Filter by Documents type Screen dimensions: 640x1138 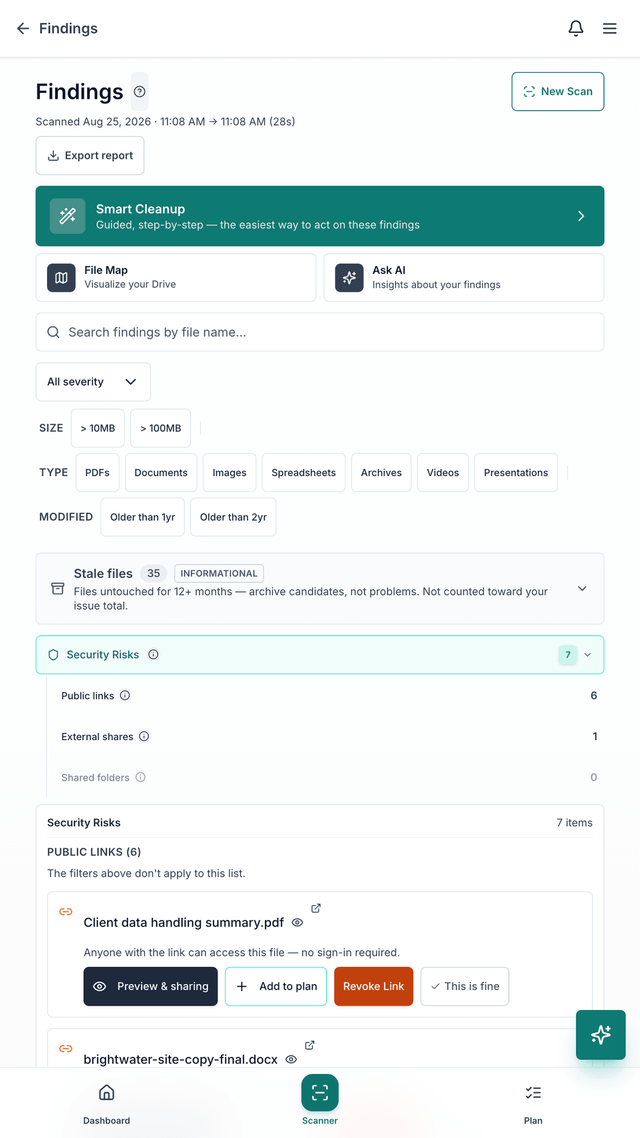coord(161,472)
